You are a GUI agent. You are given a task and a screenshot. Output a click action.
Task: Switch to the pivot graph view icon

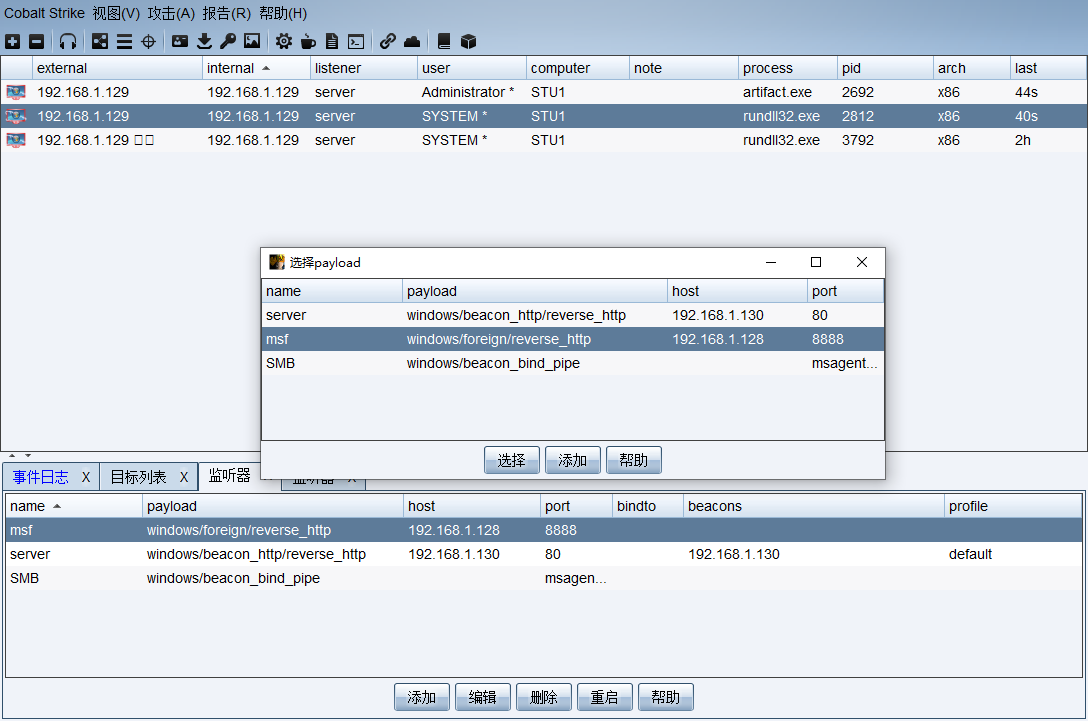point(100,42)
